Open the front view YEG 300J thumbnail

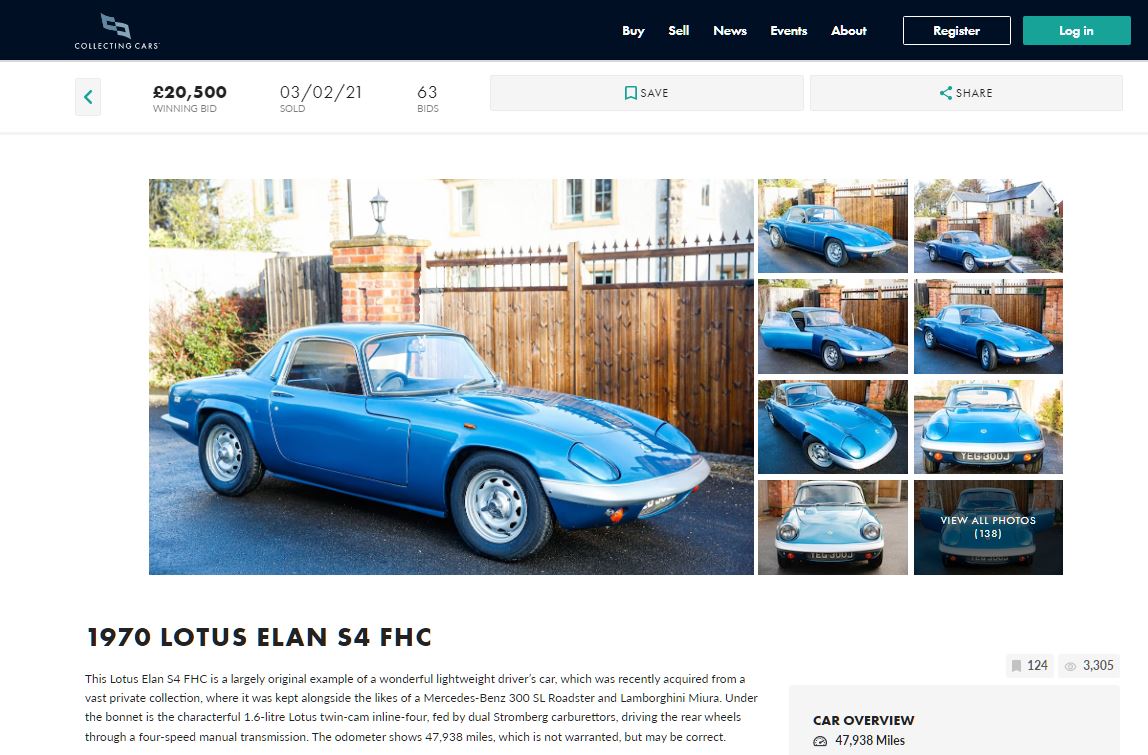click(x=988, y=427)
